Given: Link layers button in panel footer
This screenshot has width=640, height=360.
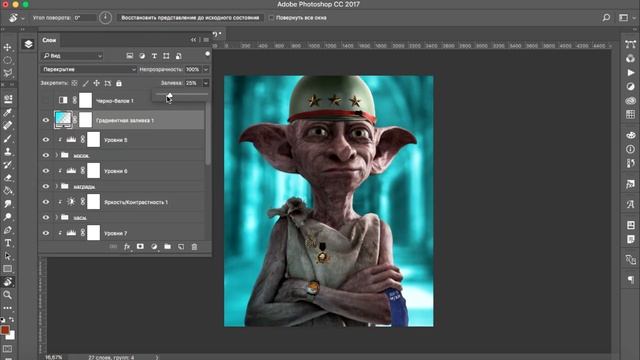Looking at the screenshot, I should [113, 247].
